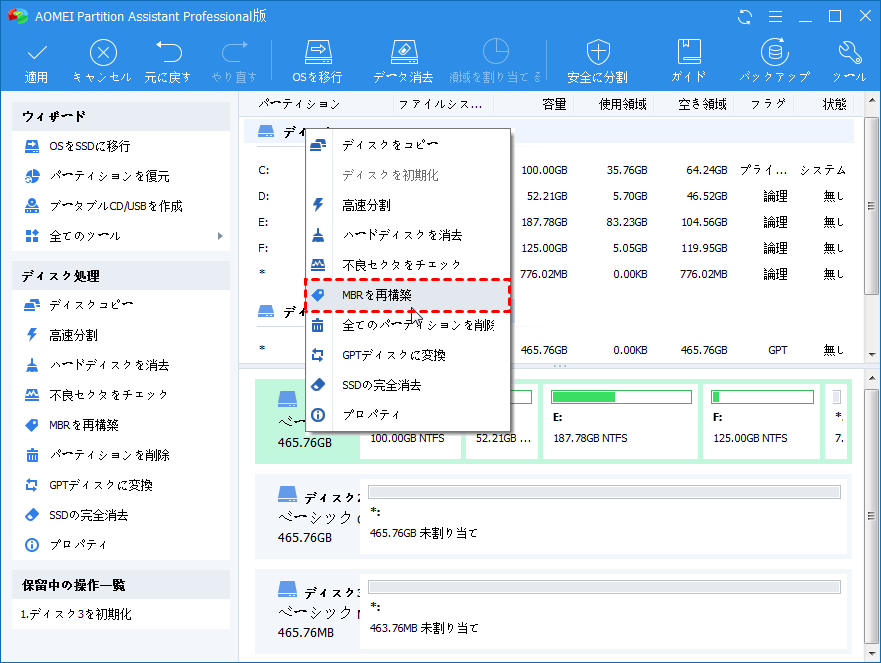
Task: Open the OSを移行 toolbar tool
Action: [317, 62]
